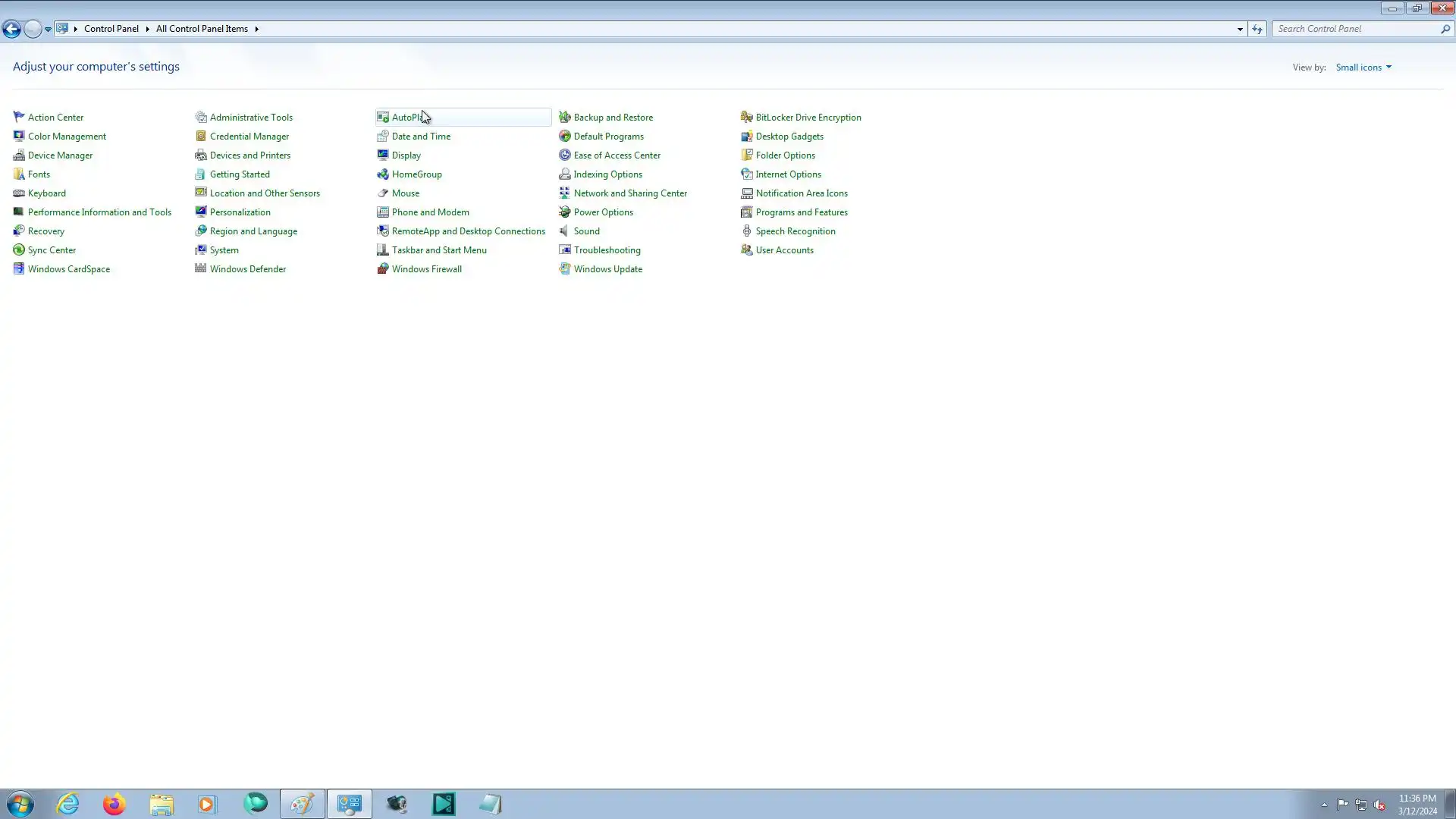Open the Sound speaker icon
This screenshot has height=819, width=1456.
565,231
